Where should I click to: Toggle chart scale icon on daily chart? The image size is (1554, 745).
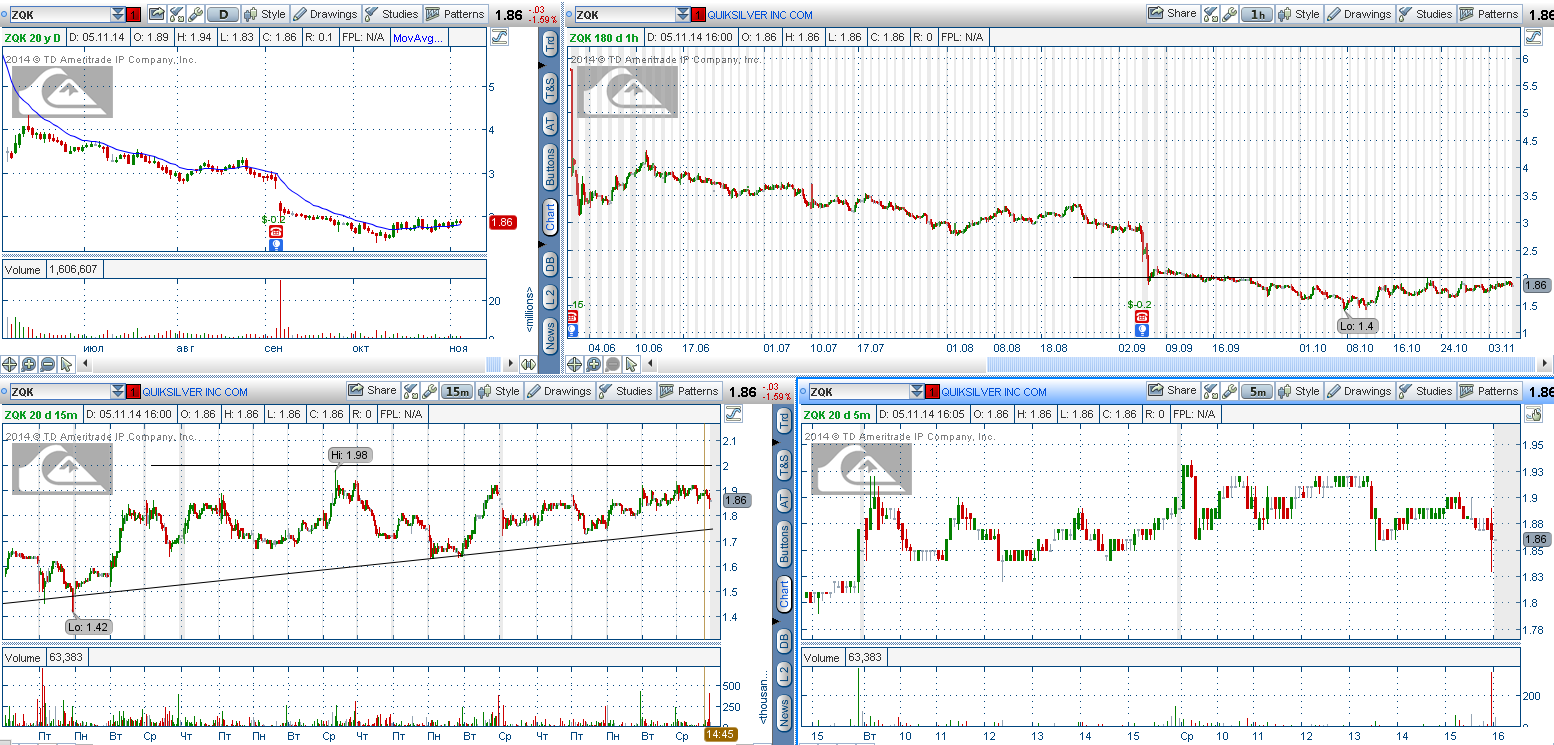pos(500,36)
